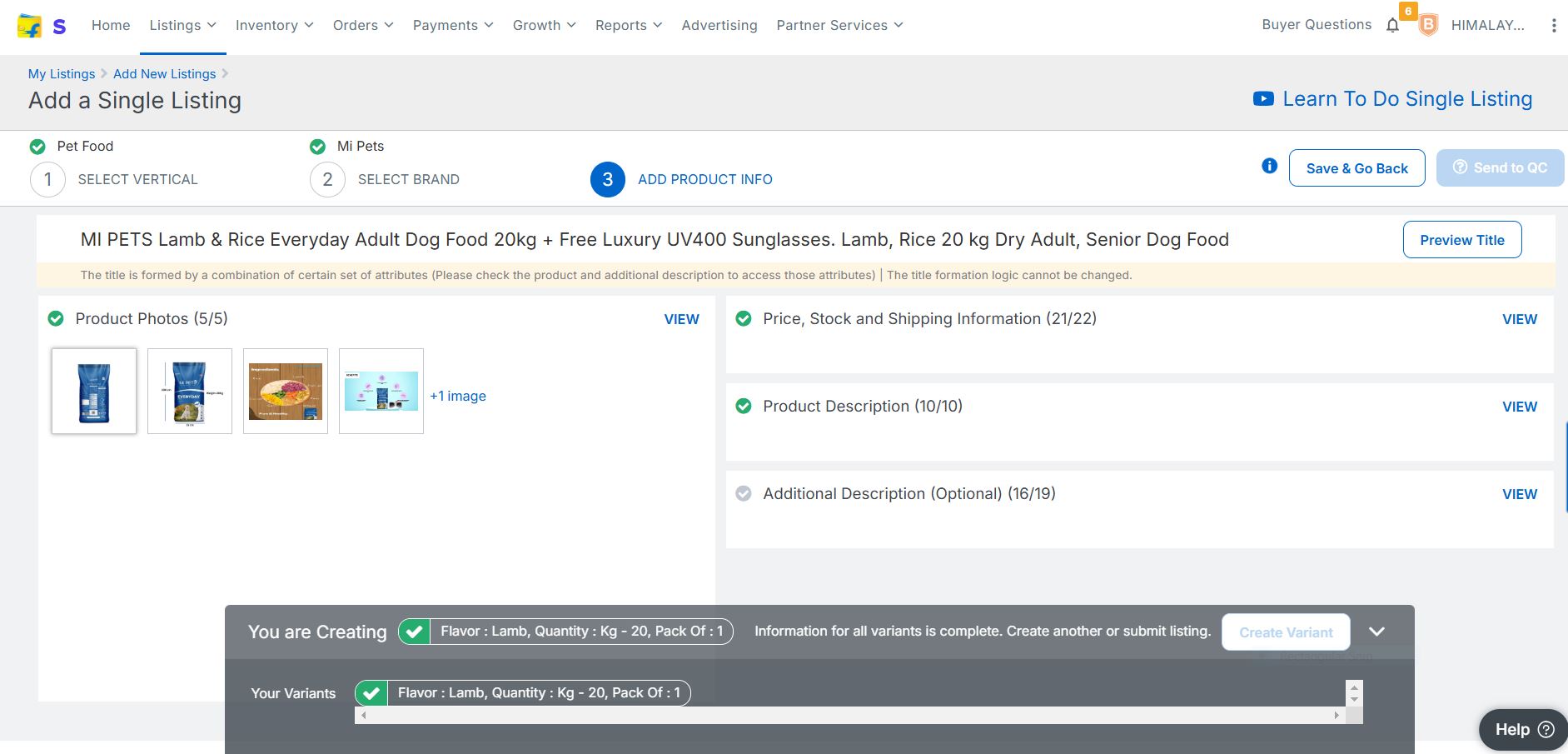Open Learn To Do Single Listing link

point(1407,99)
